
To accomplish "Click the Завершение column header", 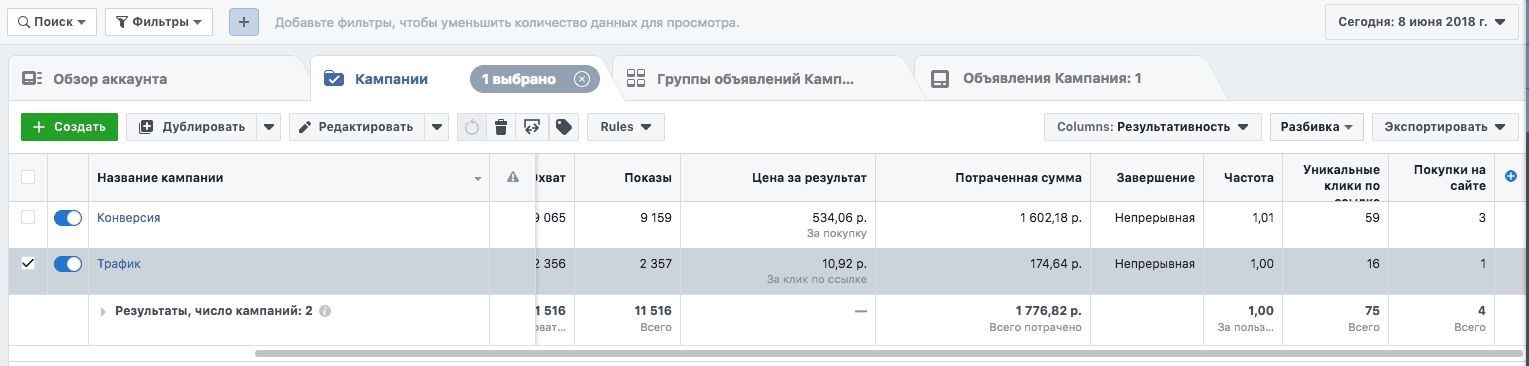I will pos(1147,177).
